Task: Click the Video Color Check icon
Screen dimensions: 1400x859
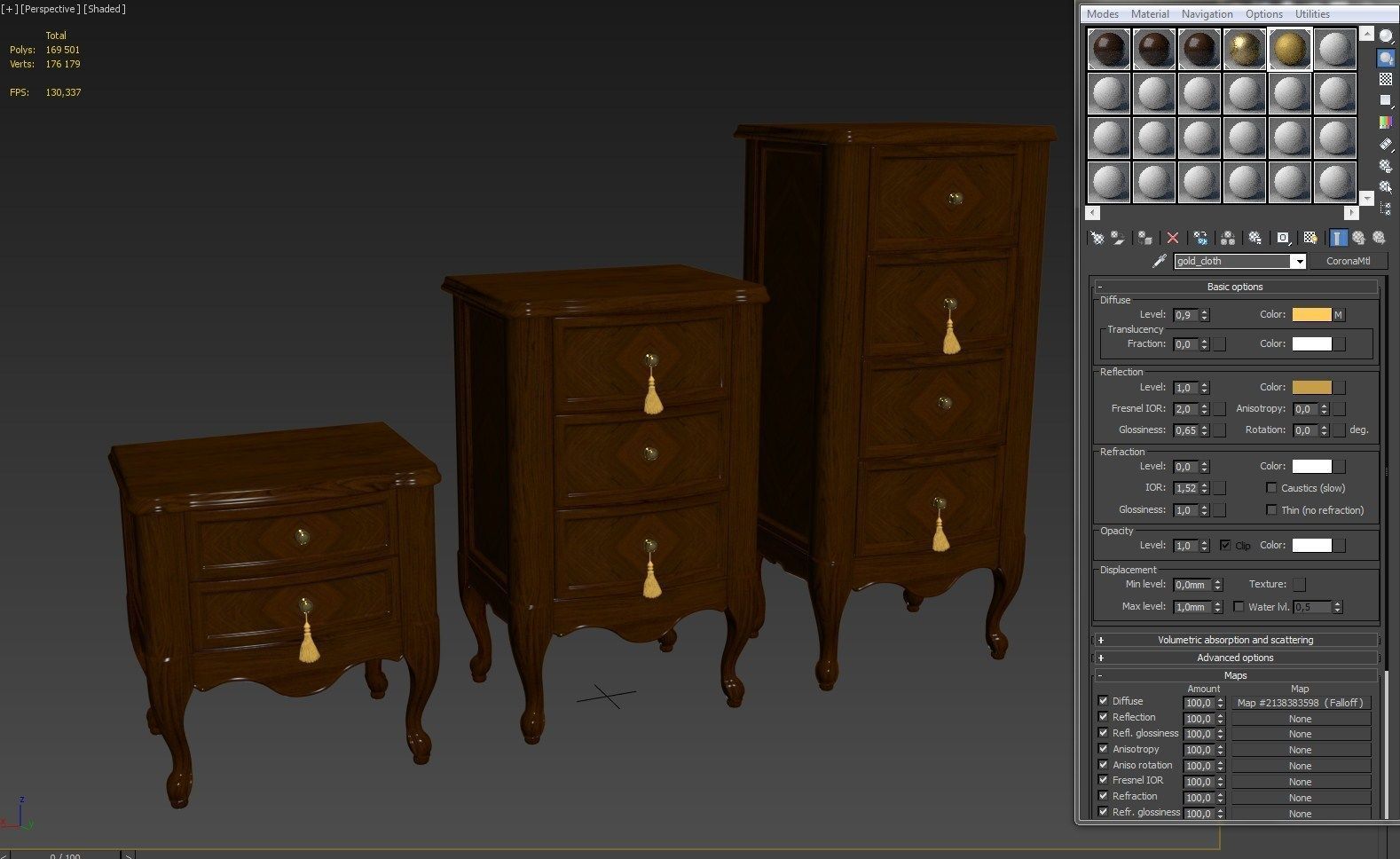Action: click(1386, 122)
